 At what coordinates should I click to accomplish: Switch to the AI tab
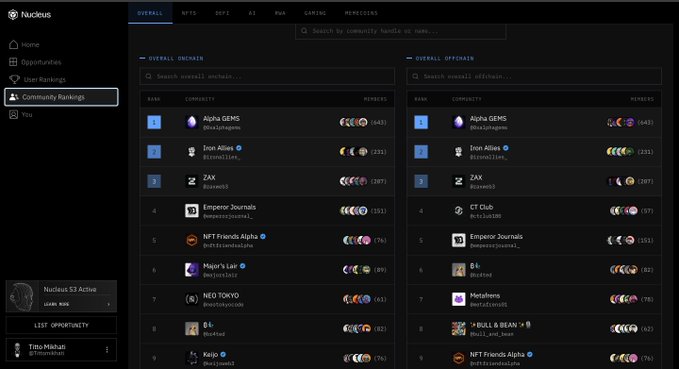pos(252,13)
